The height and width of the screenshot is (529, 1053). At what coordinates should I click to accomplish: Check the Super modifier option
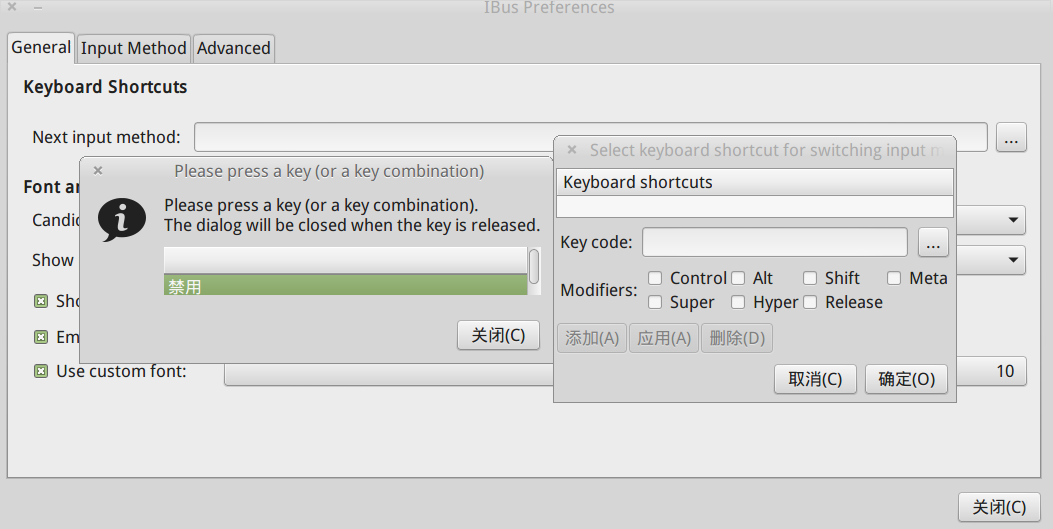[x=655, y=302]
